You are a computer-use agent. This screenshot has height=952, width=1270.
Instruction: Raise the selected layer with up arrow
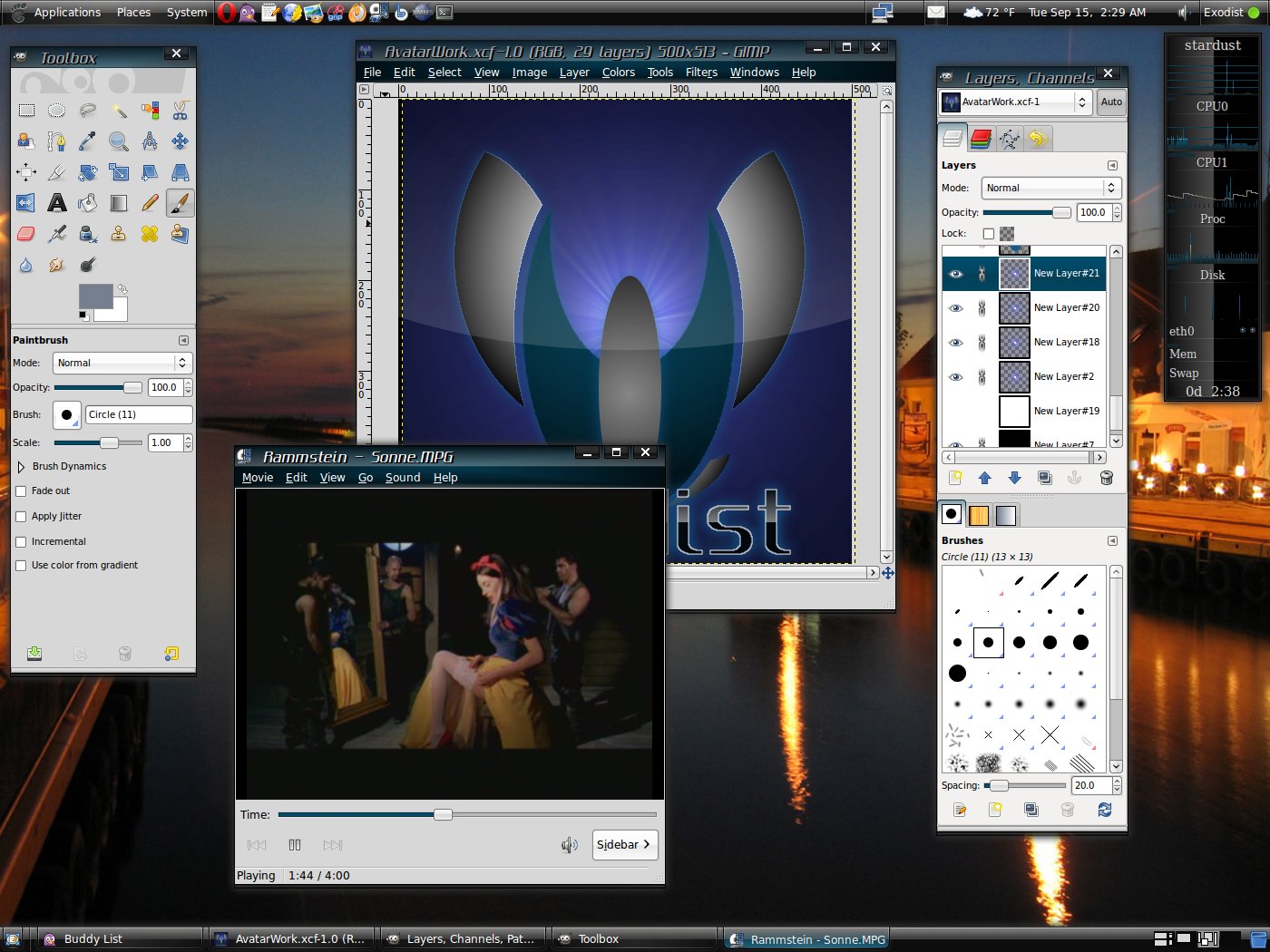(985, 479)
